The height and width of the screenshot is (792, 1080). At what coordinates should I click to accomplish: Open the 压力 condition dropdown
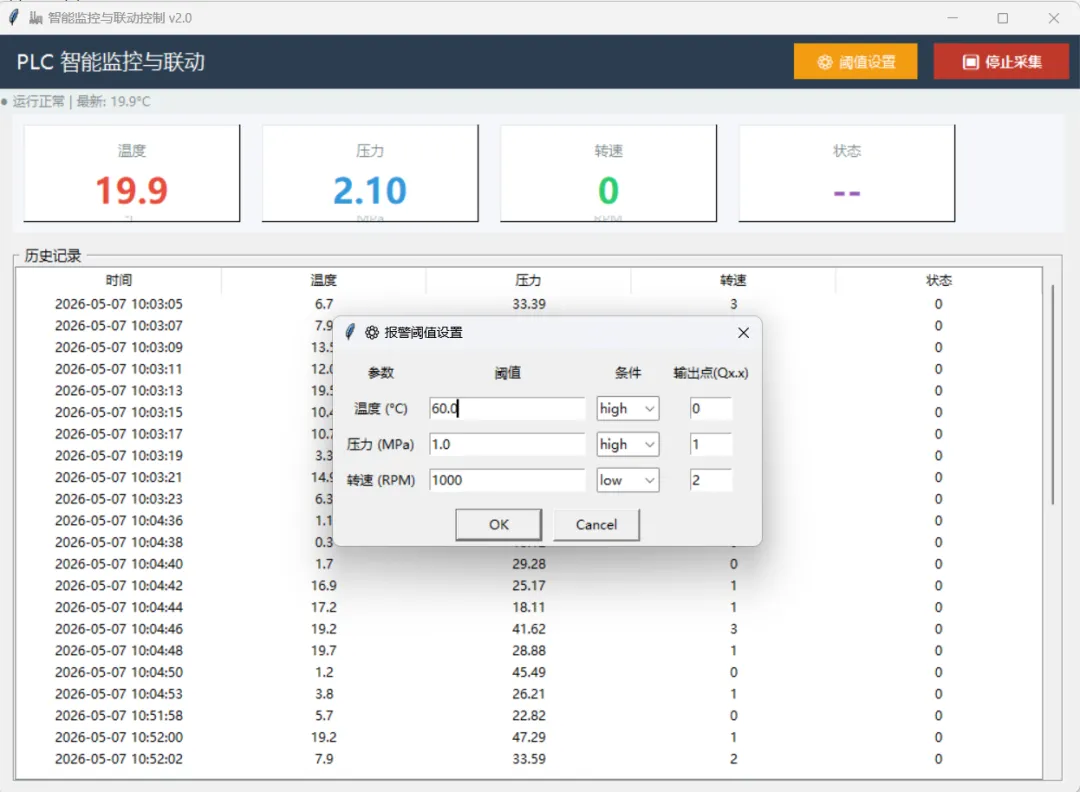[x=627, y=444]
